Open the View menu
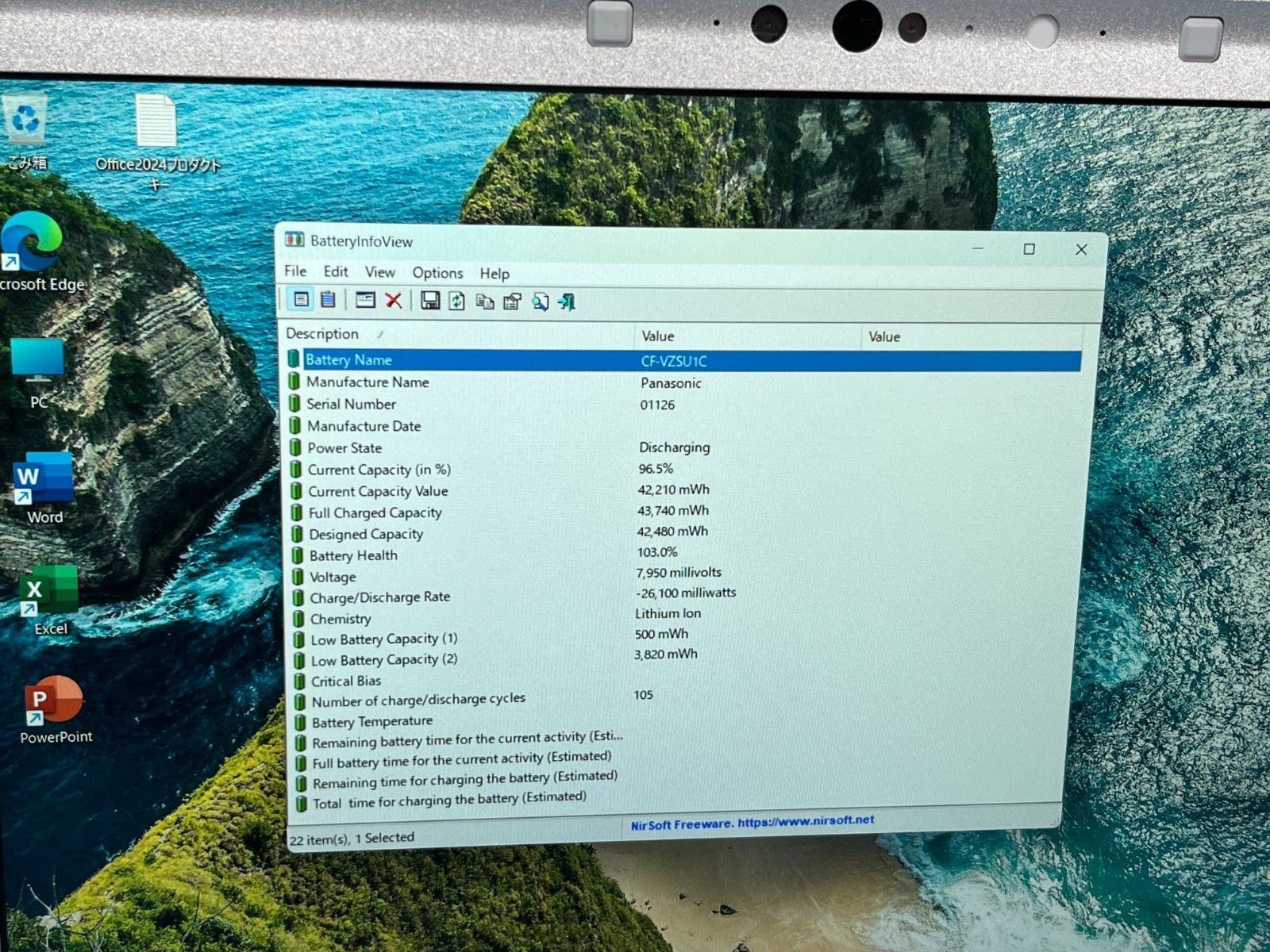The width and height of the screenshot is (1270, 952). (x=380, y=272)
